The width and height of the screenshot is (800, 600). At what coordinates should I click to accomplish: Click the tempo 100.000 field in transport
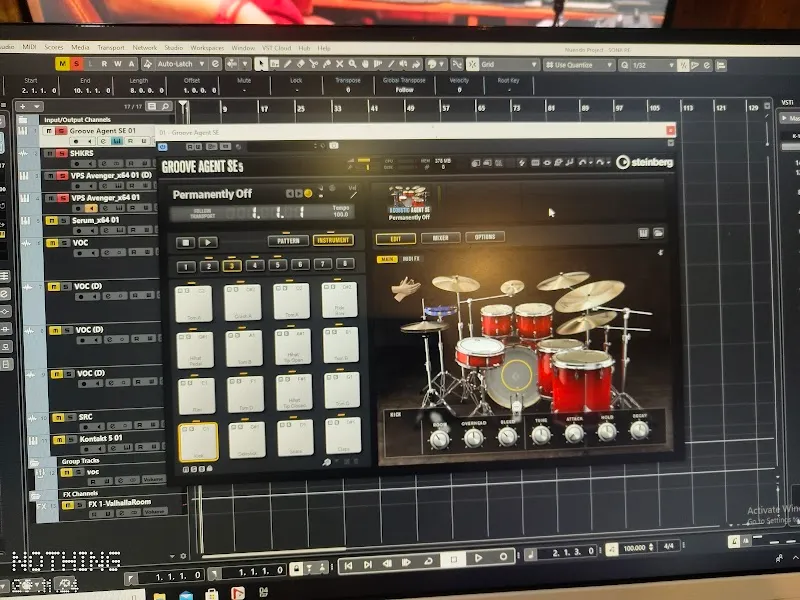pos(634,548)
